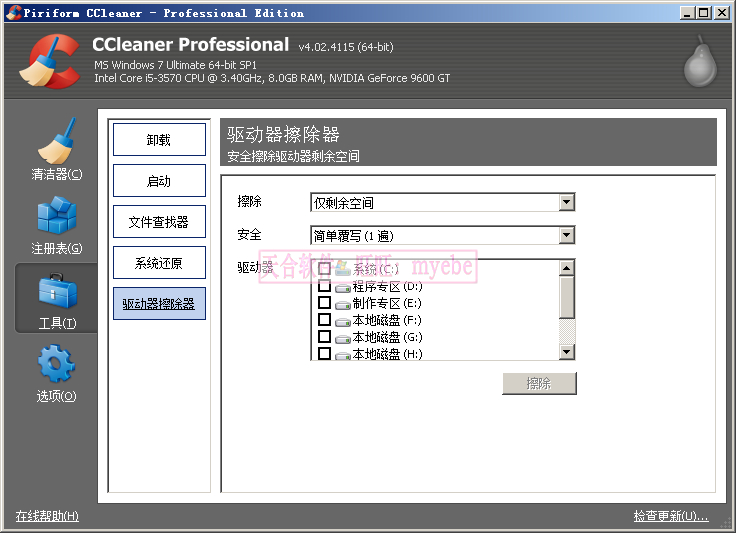Open the 文件查找器 (File Finder) tab

click(159, 221)
